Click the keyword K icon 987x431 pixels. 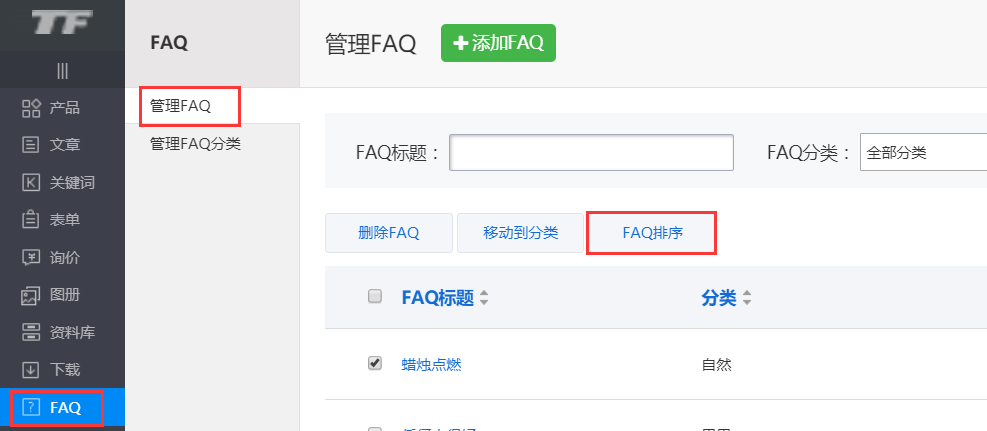(x=30, y=182)
